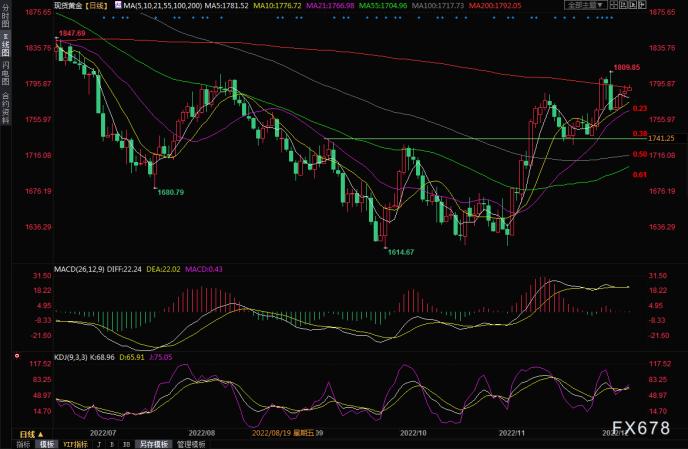Viewport: 688px width, 449px height.
Task: Click the 1809.85 high price label
Action: tap(627, 68)
